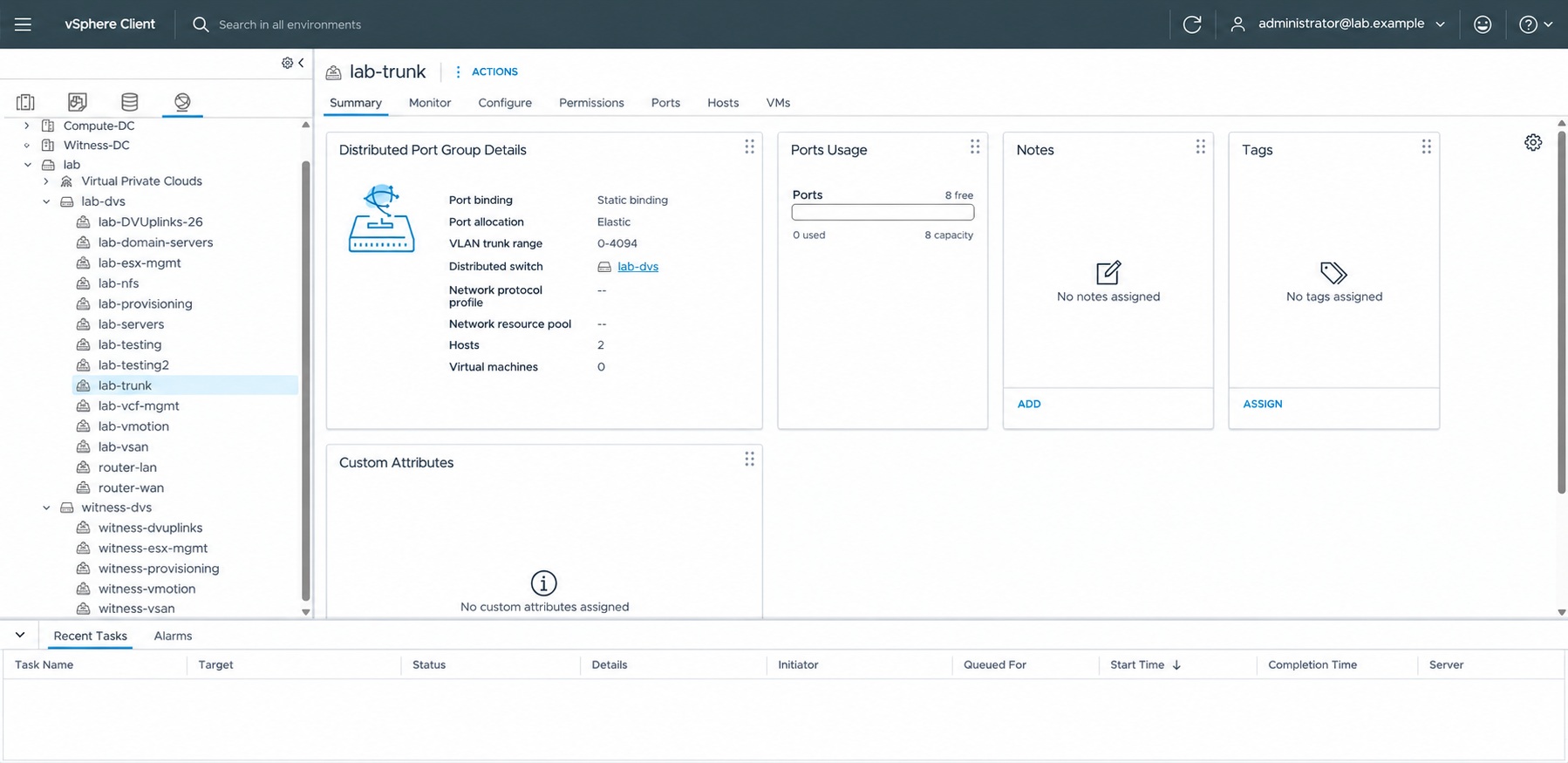Follow the lab-dvs distributed switch link
Image resolution: width=1568 pixels, height=763 pixels.
(637, 267)
